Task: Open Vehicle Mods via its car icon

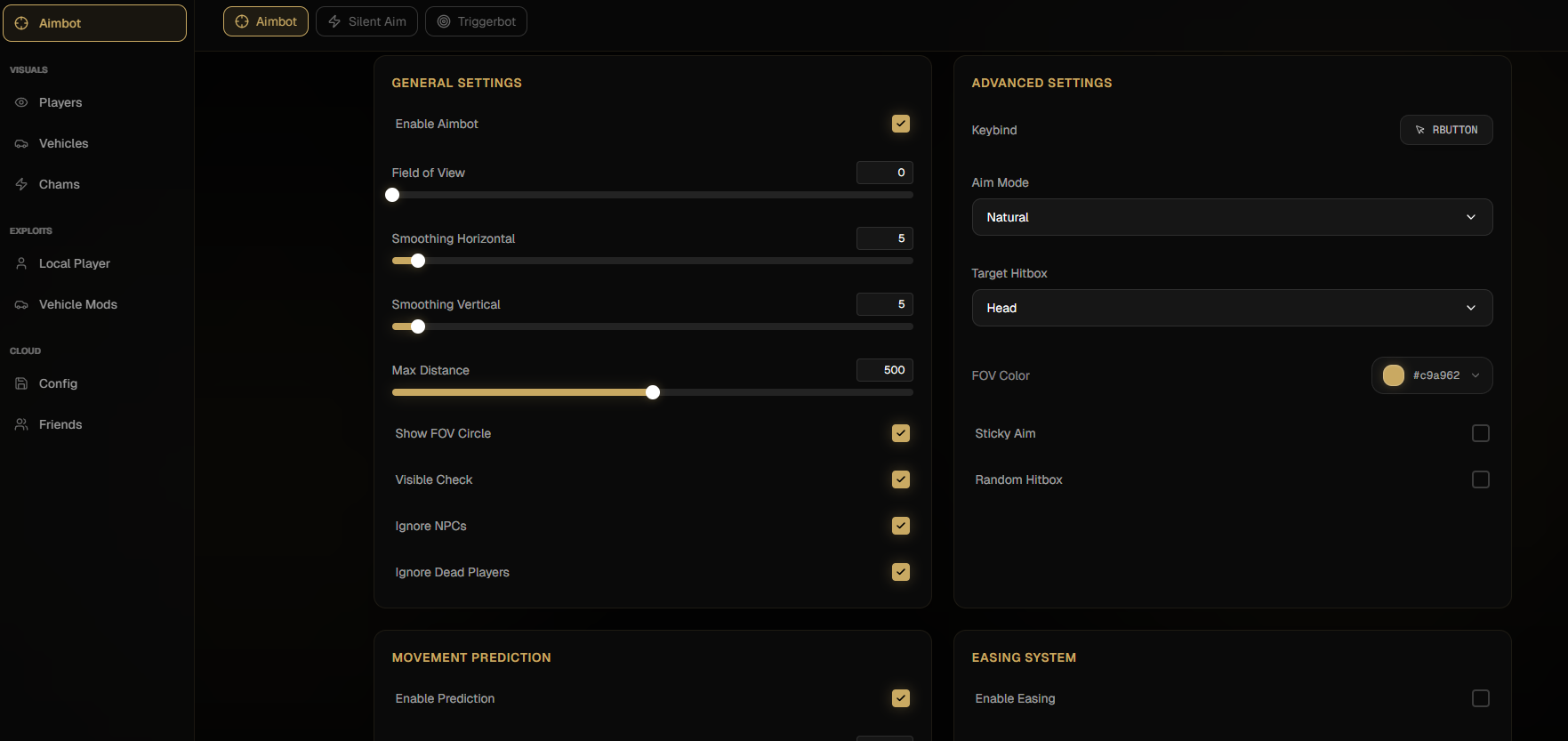Action: 21,304
